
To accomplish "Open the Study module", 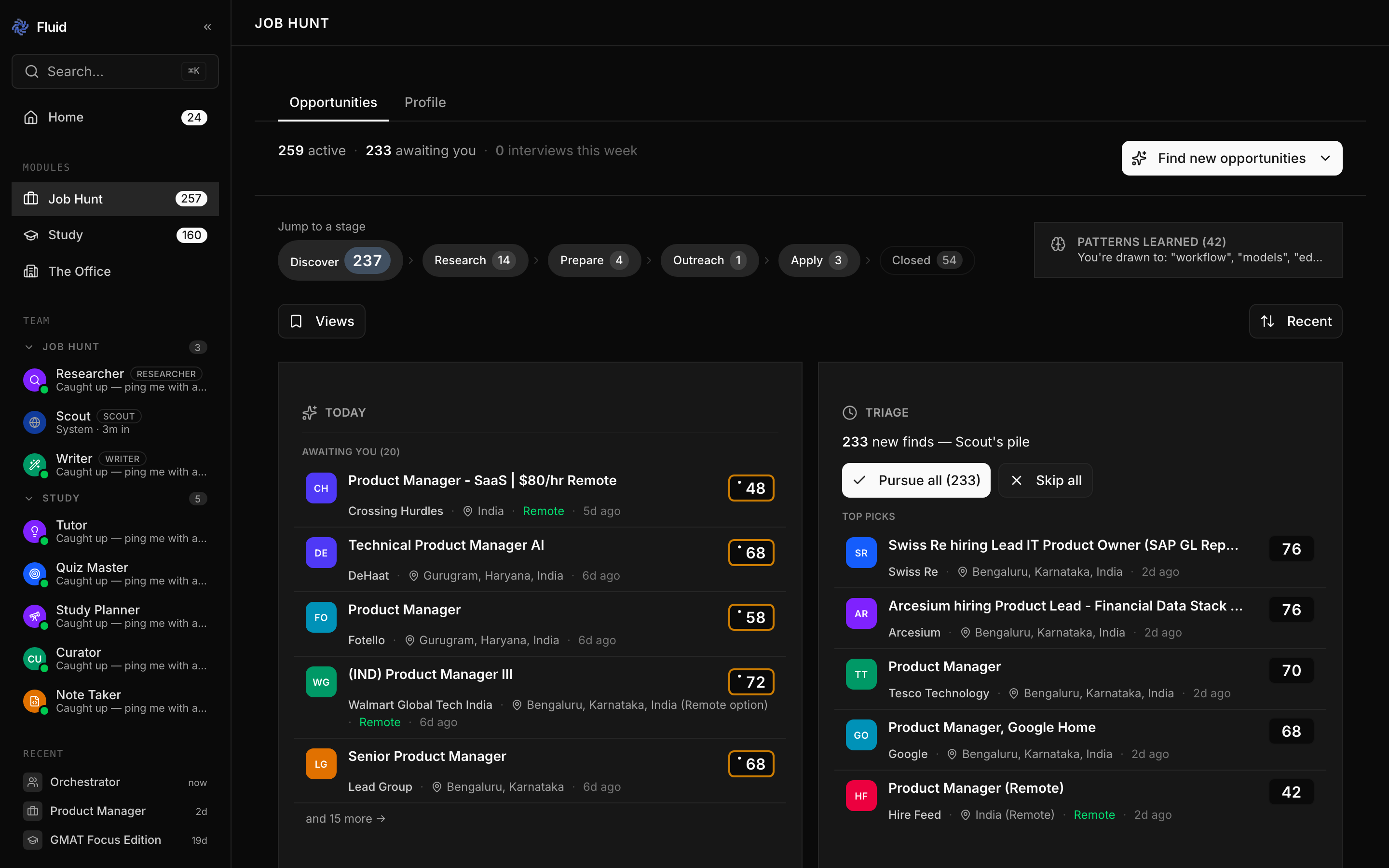I will (x=115, y=235).
